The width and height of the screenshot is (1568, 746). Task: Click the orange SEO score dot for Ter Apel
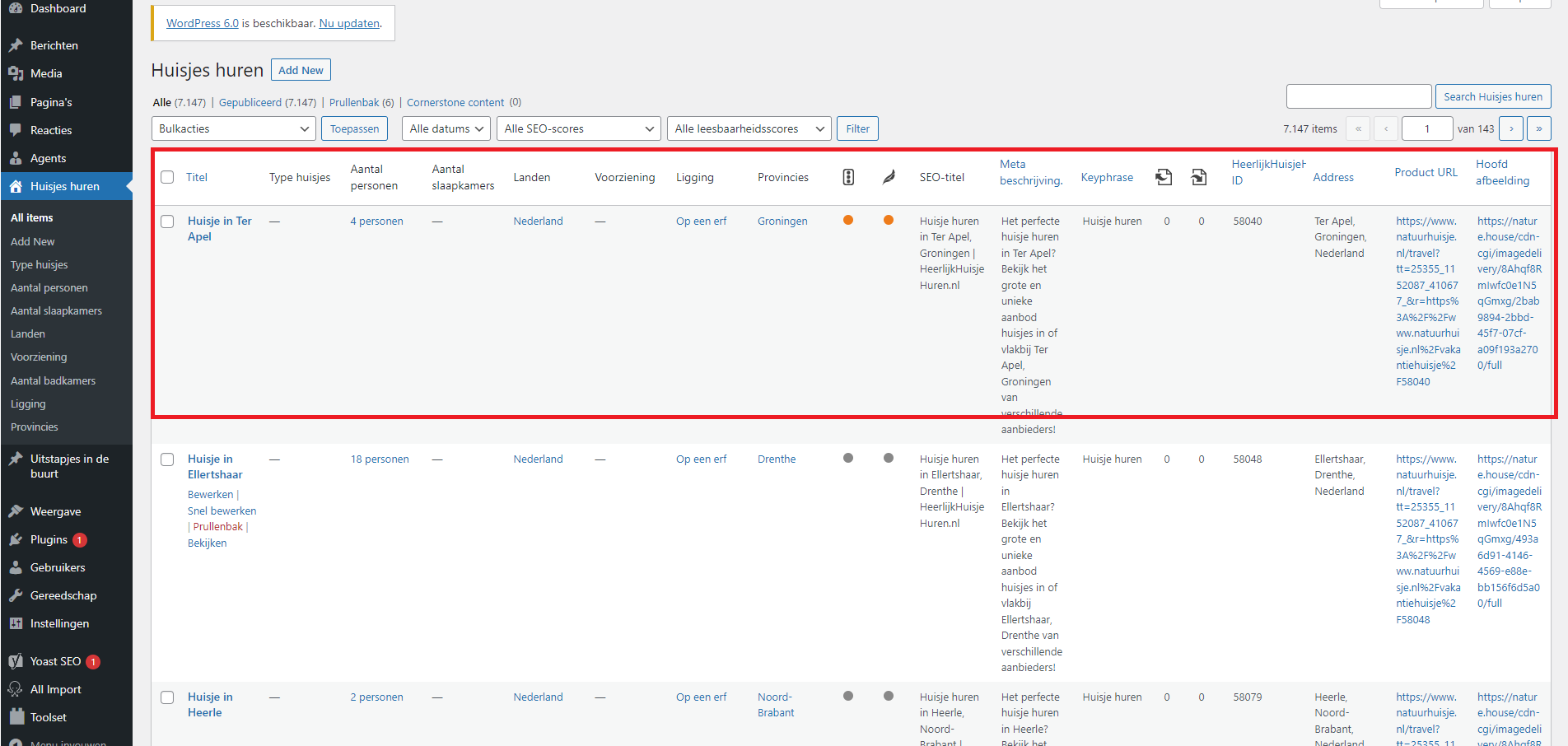[x=848, y=220]
